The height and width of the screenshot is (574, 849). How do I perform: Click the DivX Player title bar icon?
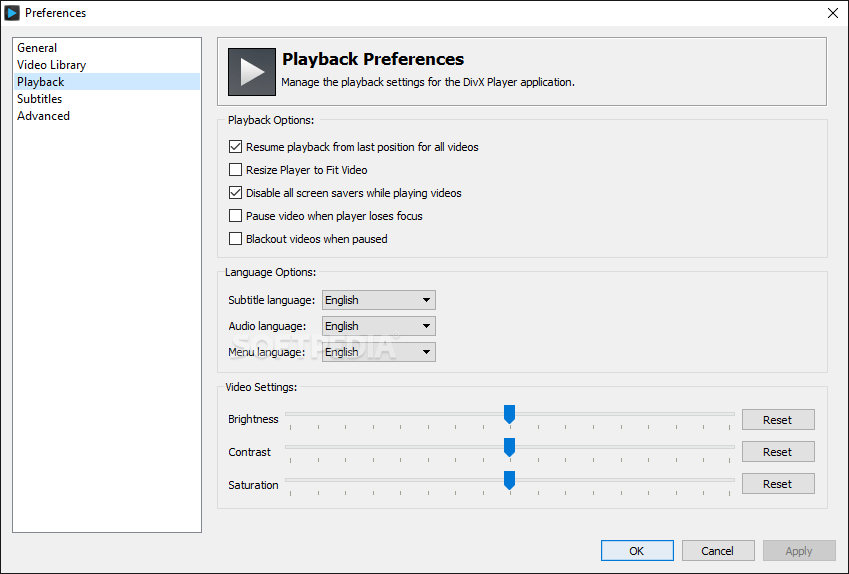coord(12,13)
